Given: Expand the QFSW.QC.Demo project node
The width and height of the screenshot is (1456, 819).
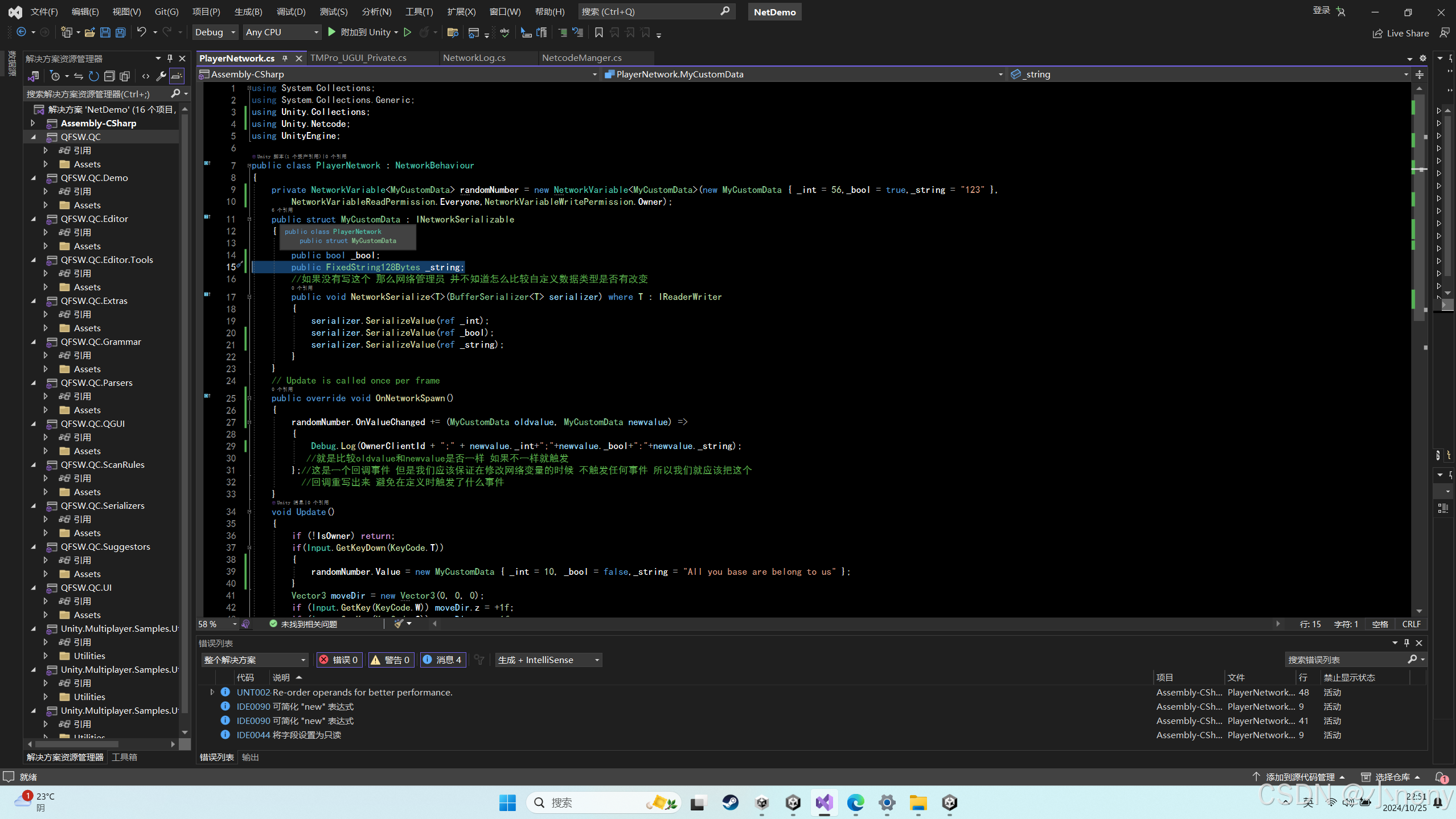Looking at the screenshot, I should click(34, 178).
